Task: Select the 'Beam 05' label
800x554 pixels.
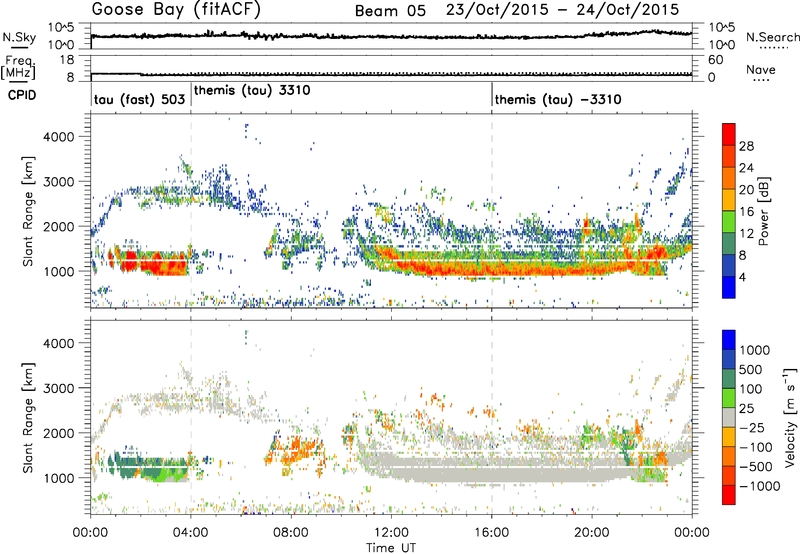Action: click(x=390, y=11)
